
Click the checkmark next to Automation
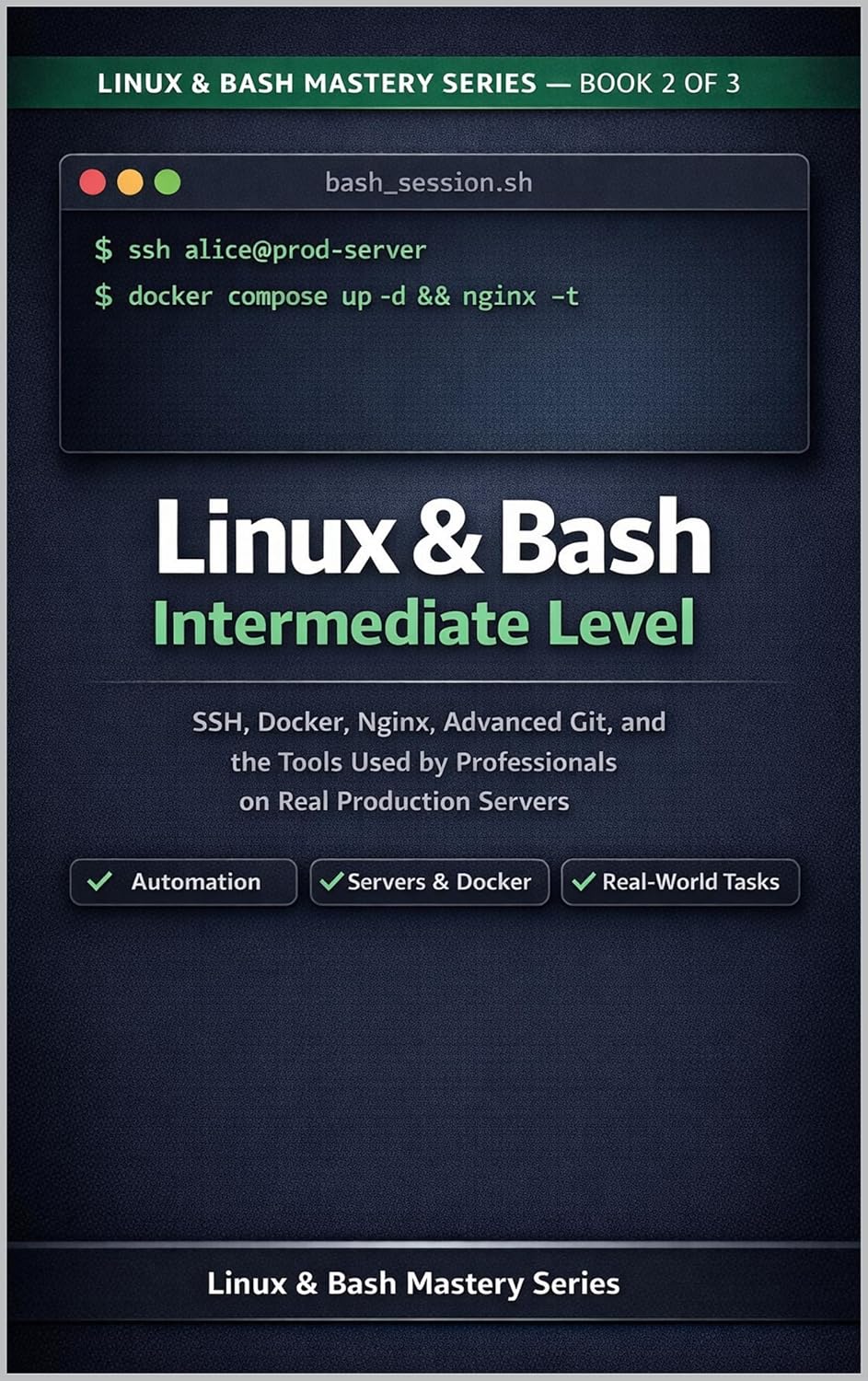point(99,881)
